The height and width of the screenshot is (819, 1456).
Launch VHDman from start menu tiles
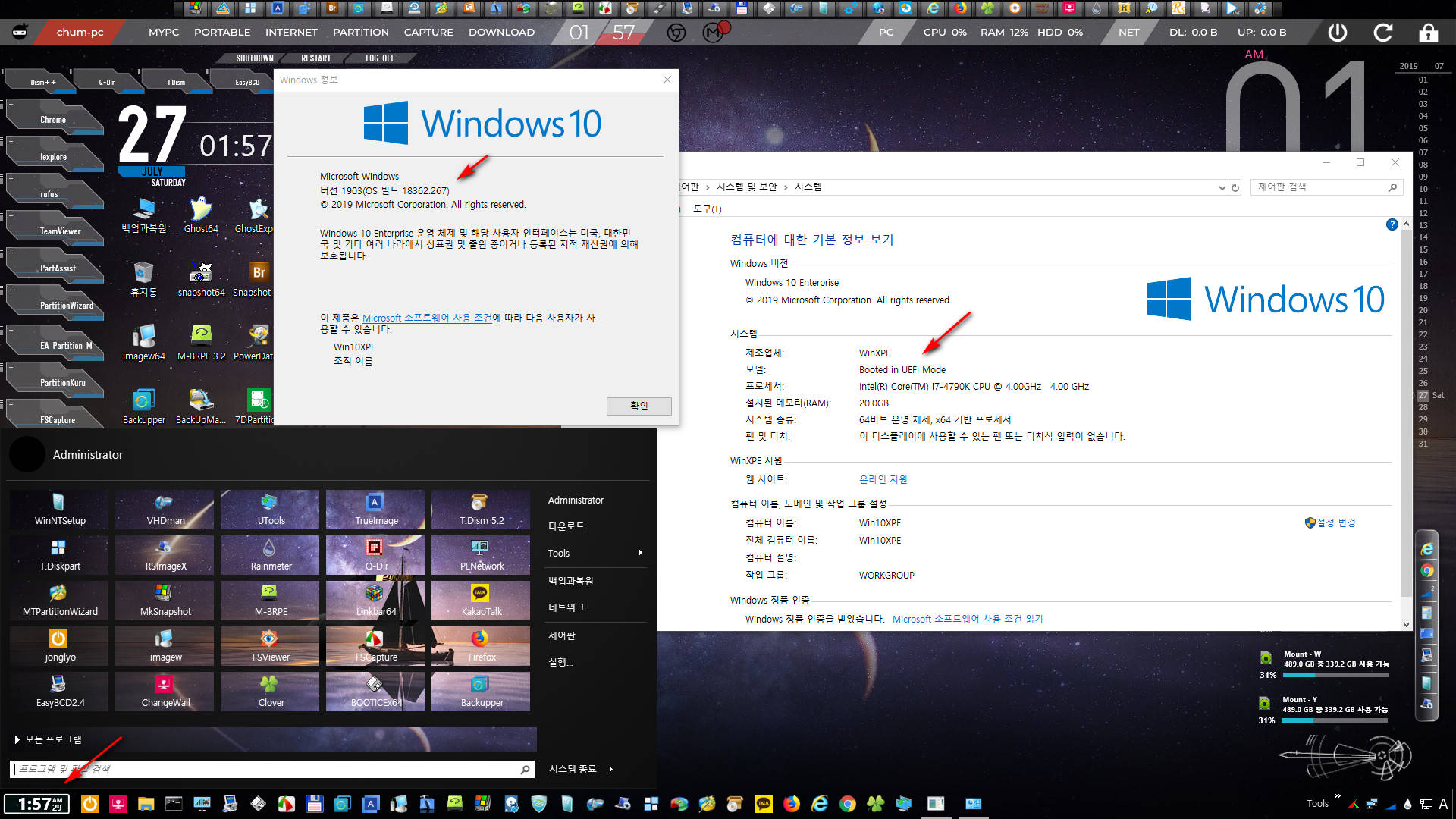coord(165,510)
